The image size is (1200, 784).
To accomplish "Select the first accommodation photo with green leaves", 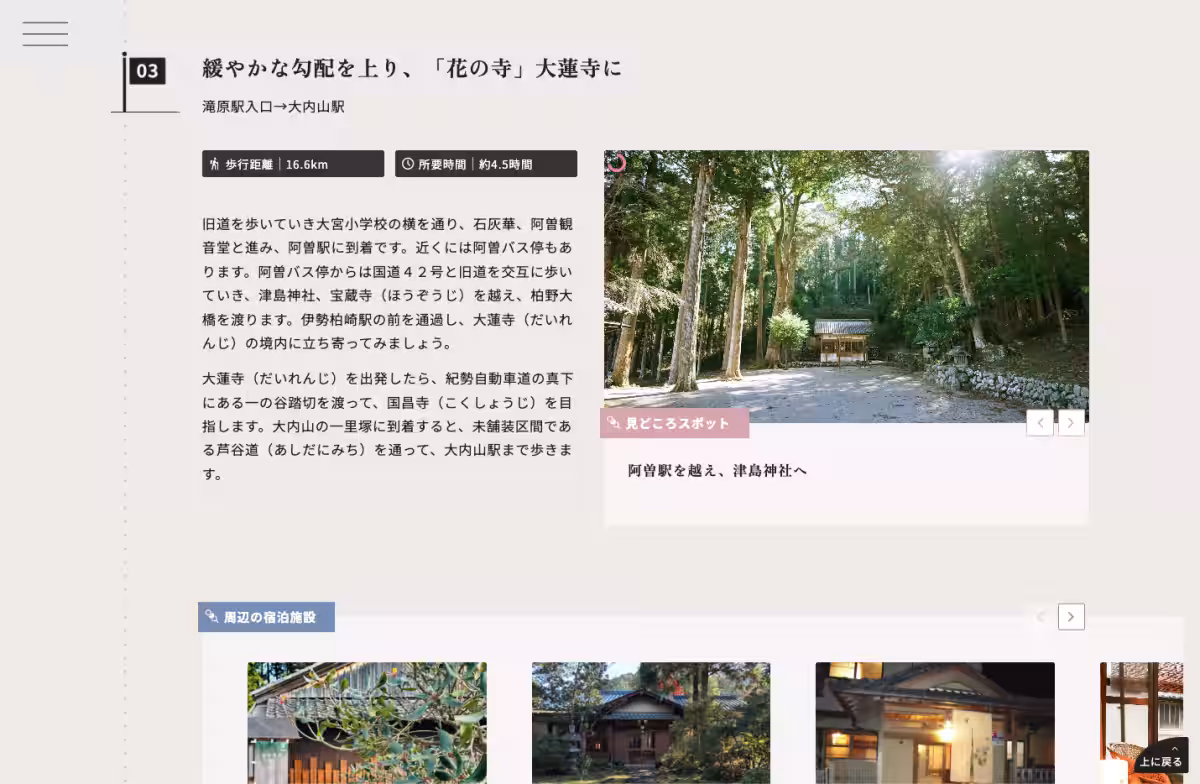I will (367, 722).
